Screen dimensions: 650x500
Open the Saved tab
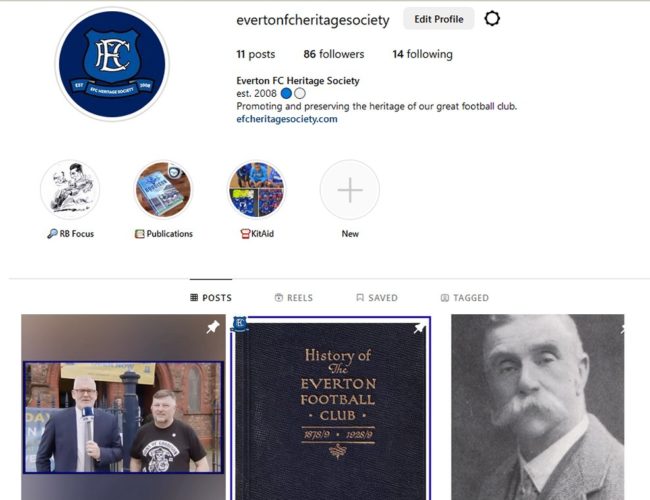point(377,298)
